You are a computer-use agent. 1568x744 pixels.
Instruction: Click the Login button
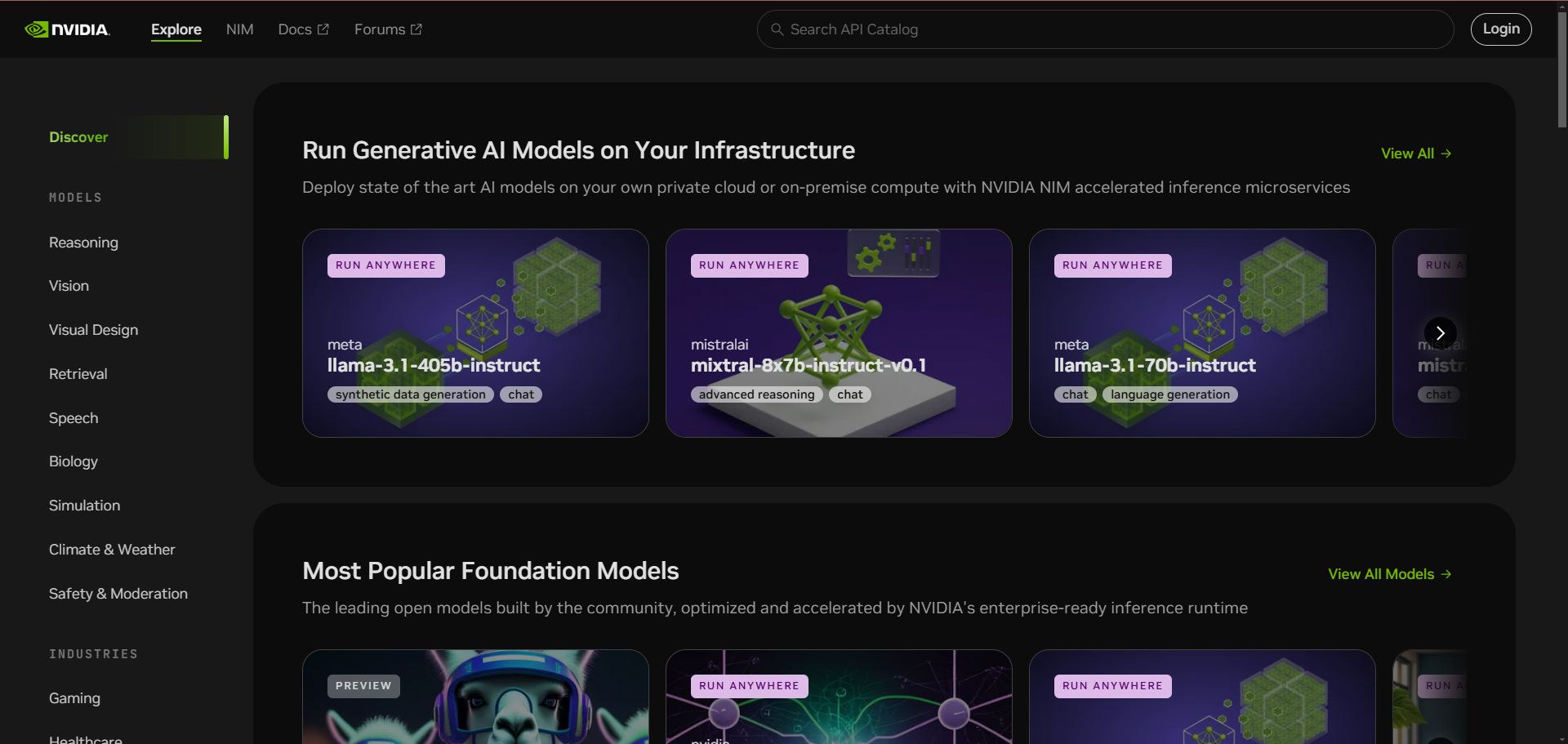coord(1501,29)
